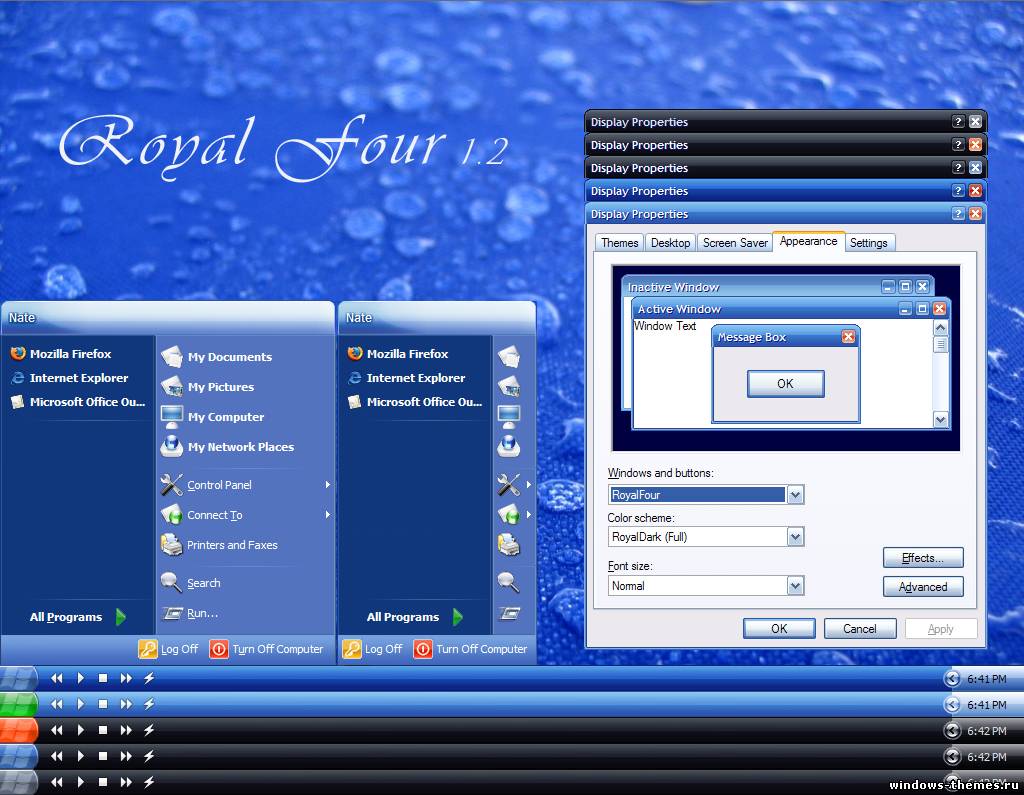This screenshot has height=795, width=1024.
Task: Click the tray arrow next to the 6:41 PM clock on the top taskbar
Action: point(952,679)
